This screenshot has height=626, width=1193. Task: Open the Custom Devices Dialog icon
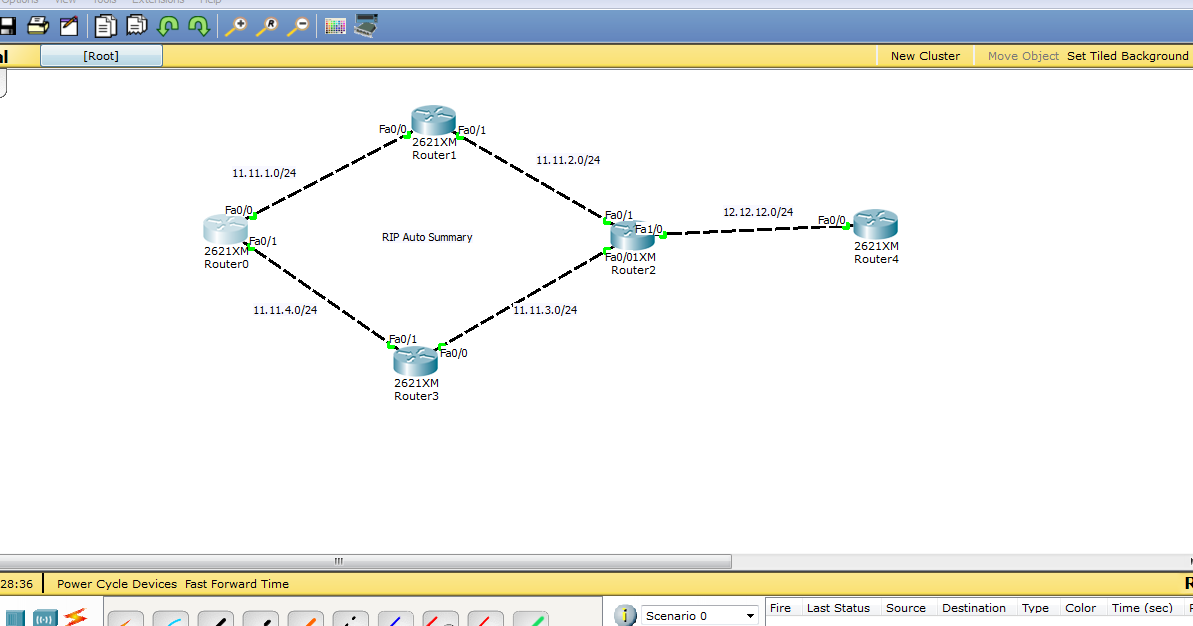[365, 27]
